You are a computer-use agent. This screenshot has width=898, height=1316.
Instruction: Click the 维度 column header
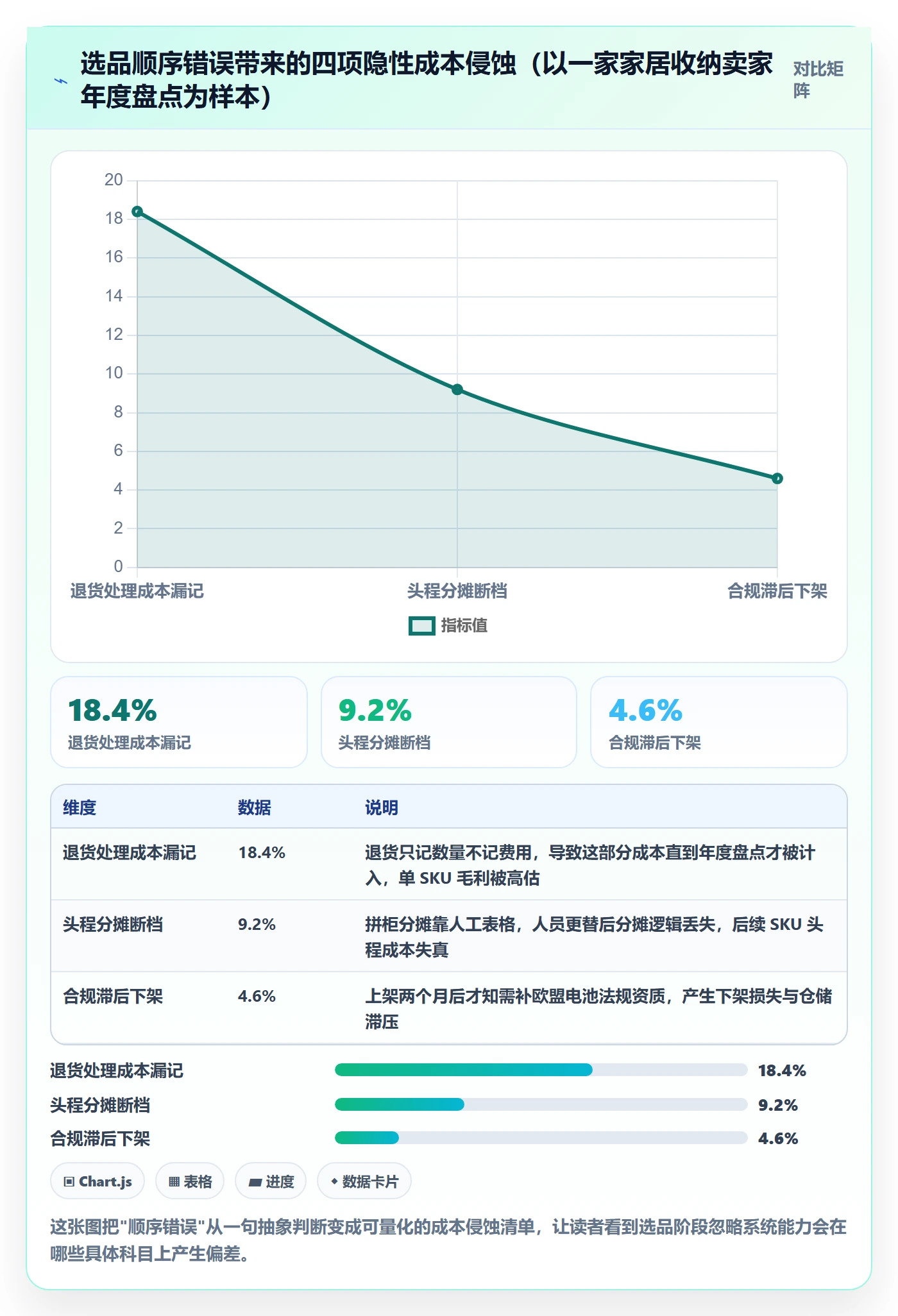pos(80,807)
